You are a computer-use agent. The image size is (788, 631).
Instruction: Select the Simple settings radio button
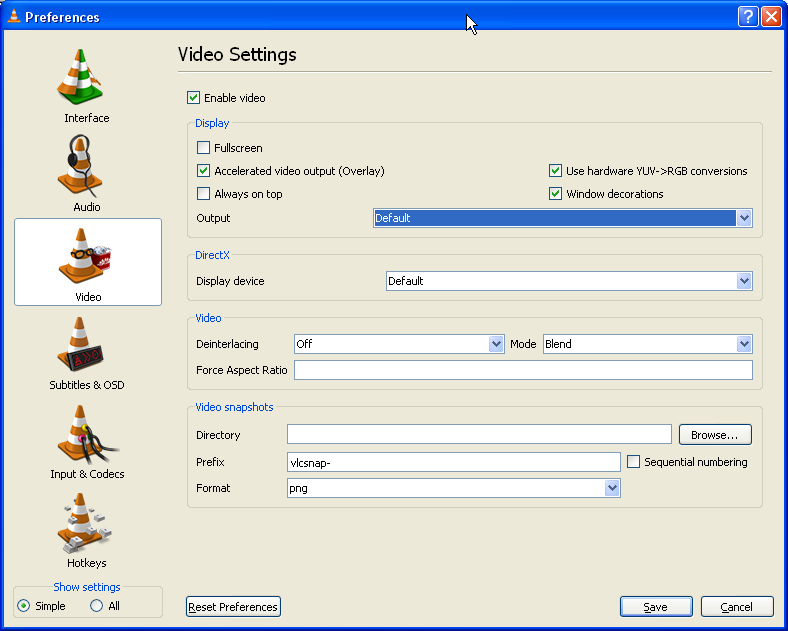[x=24, y=606]
